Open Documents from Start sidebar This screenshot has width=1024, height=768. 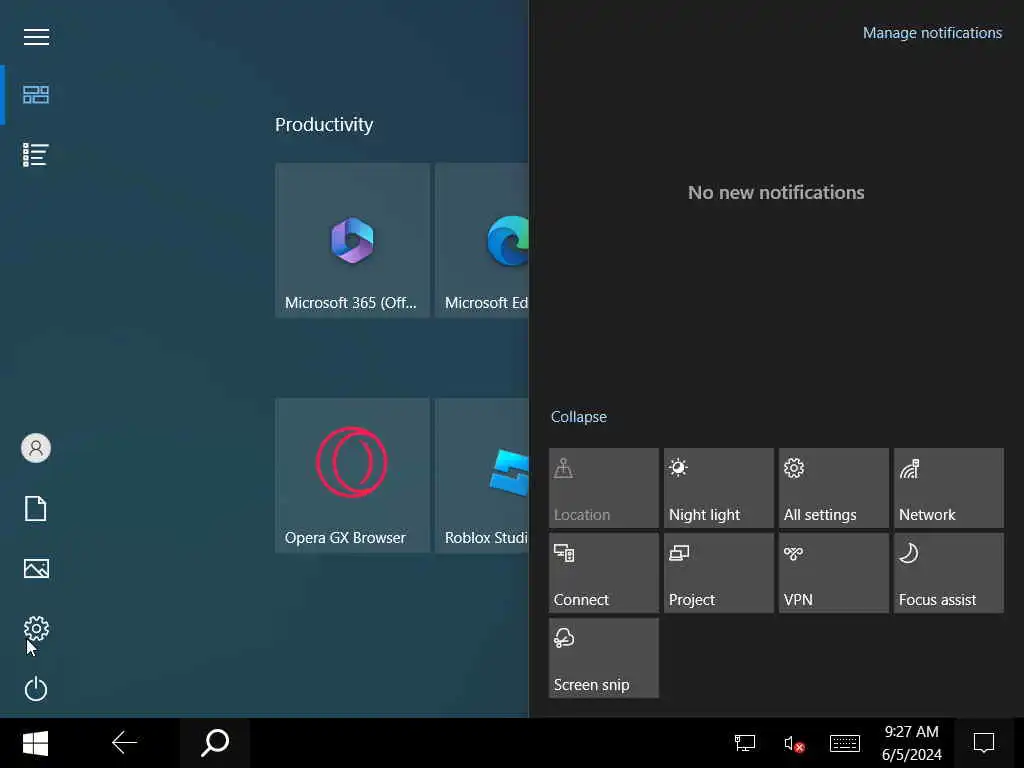click(36, 509)
